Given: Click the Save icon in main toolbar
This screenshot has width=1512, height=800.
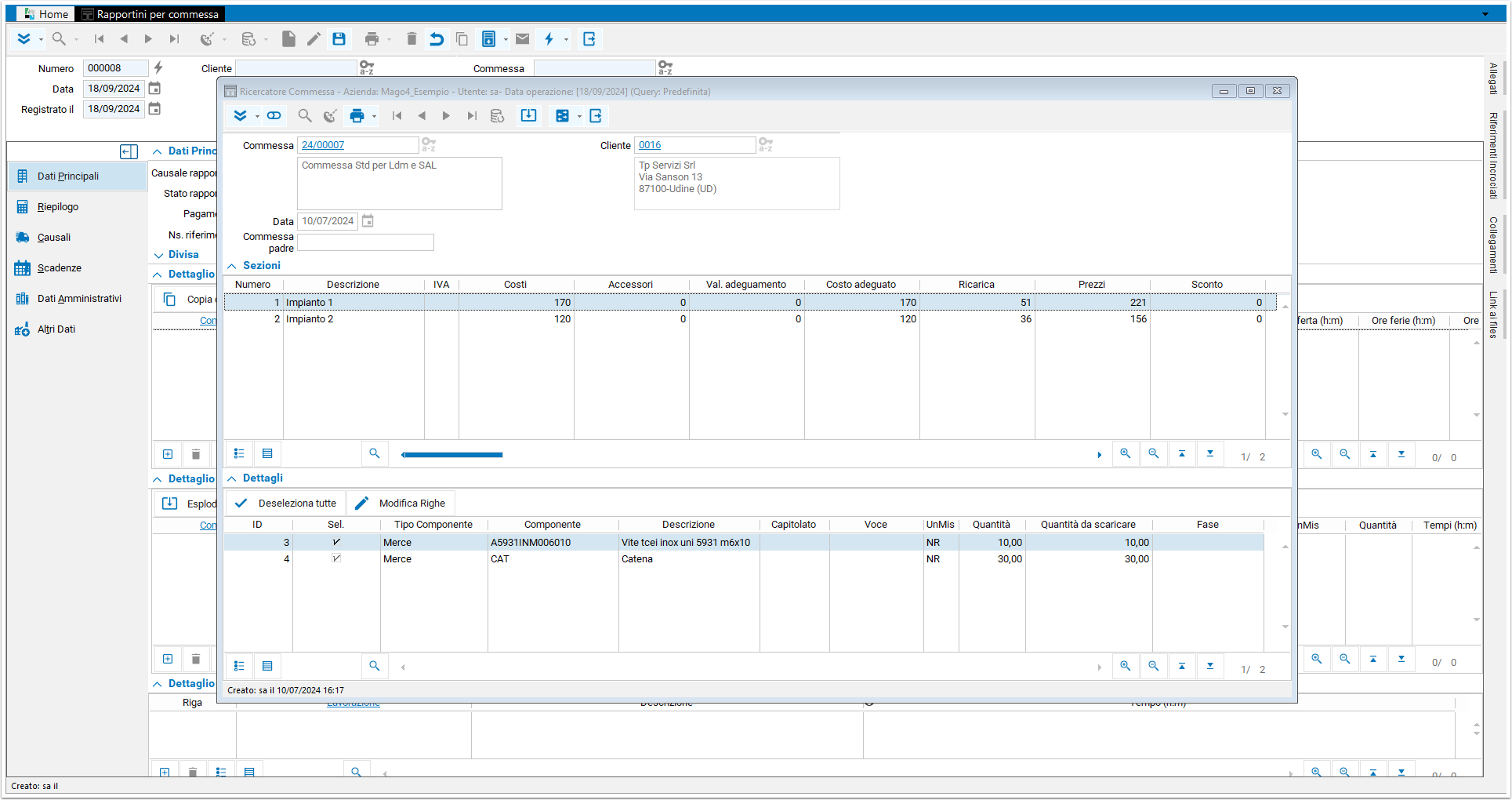Looking at the screenshot, I should [x=339, y=39].
